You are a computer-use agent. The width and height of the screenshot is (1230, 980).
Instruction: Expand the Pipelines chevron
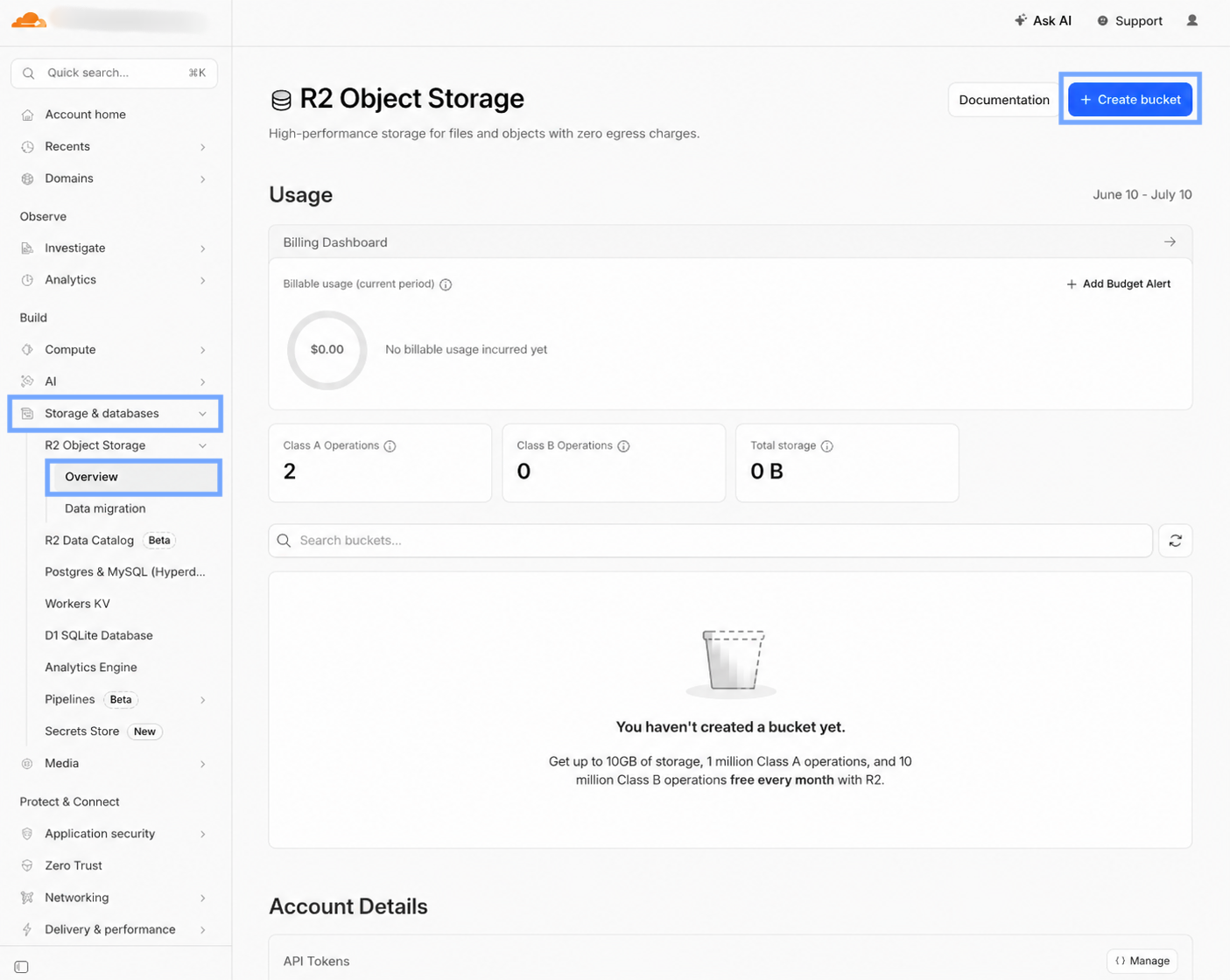pos(202,700)
